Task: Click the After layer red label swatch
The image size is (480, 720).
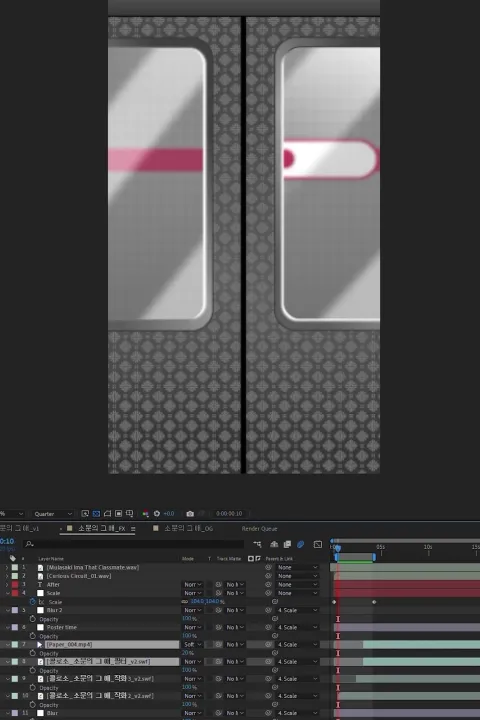Action: coord(15,585)
